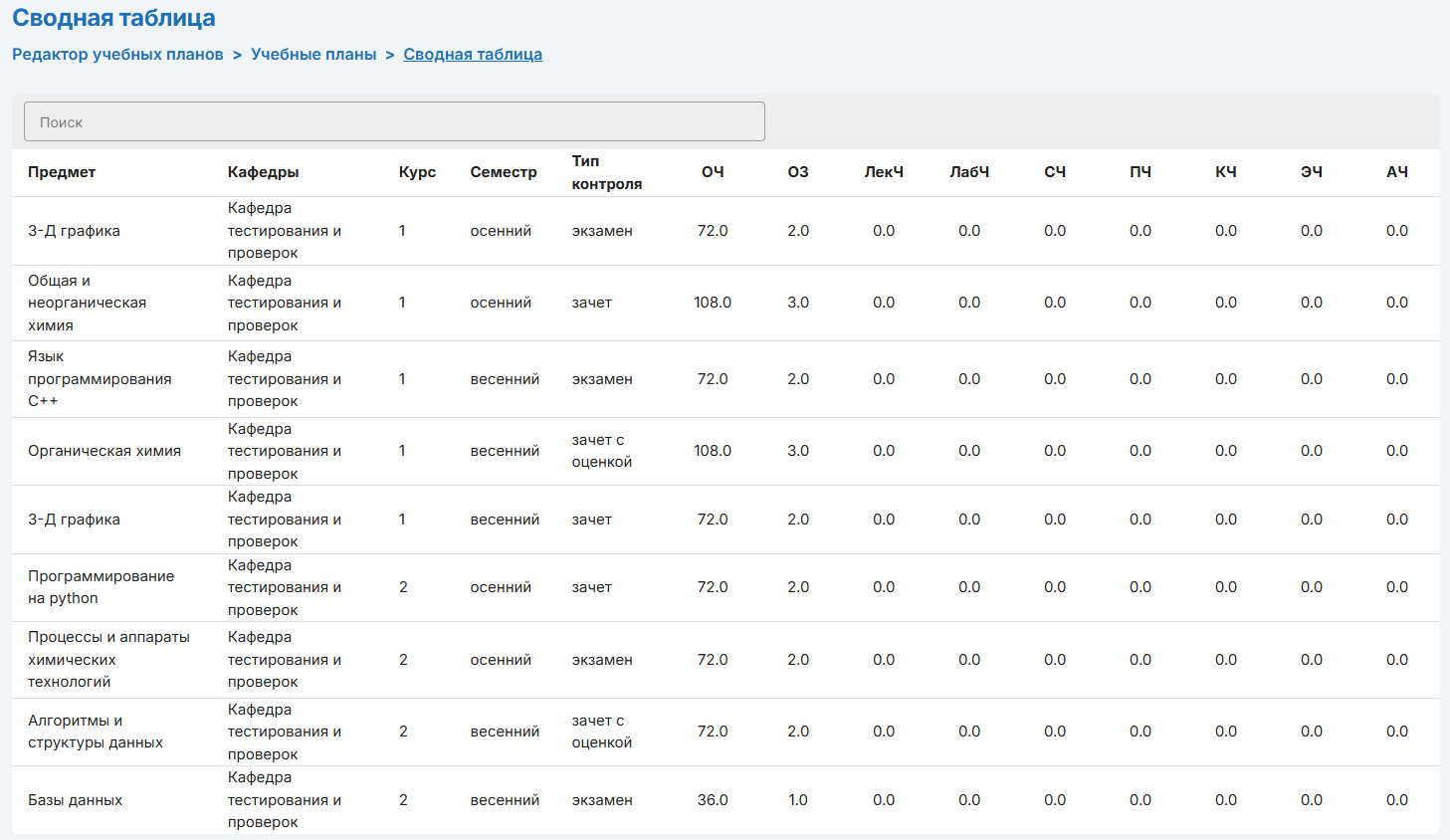Click the ЛекЧ column header
This screenshot has height=840, width=1450.
[x=884, y=172]
